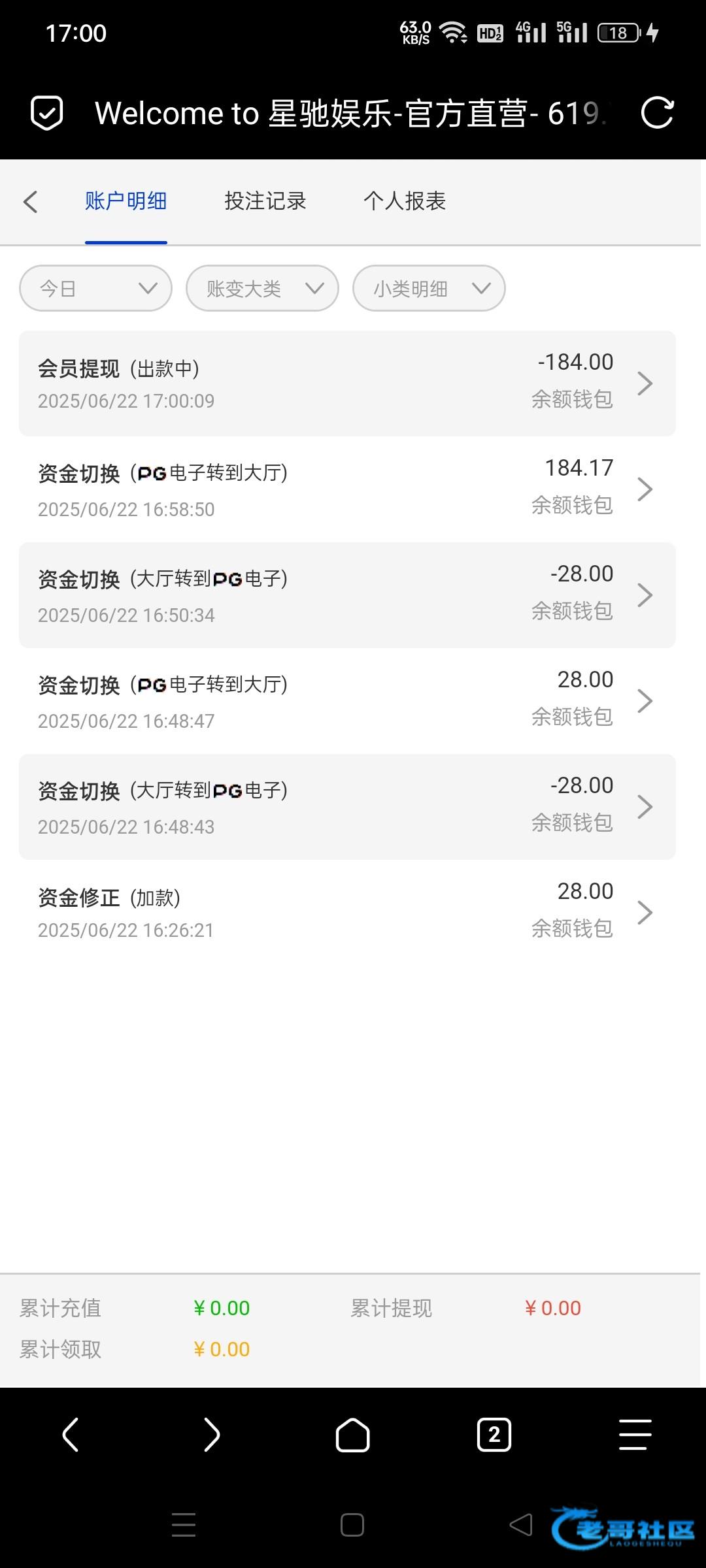Tap the page reload icon

[657, 113]
